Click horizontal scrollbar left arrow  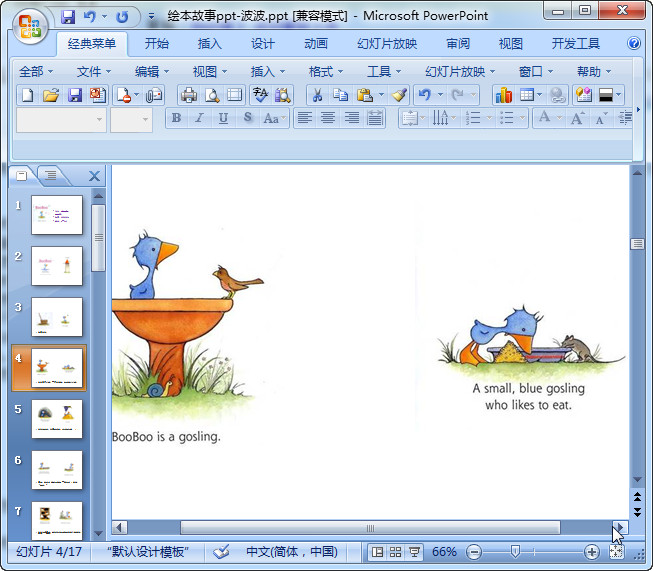120,528
